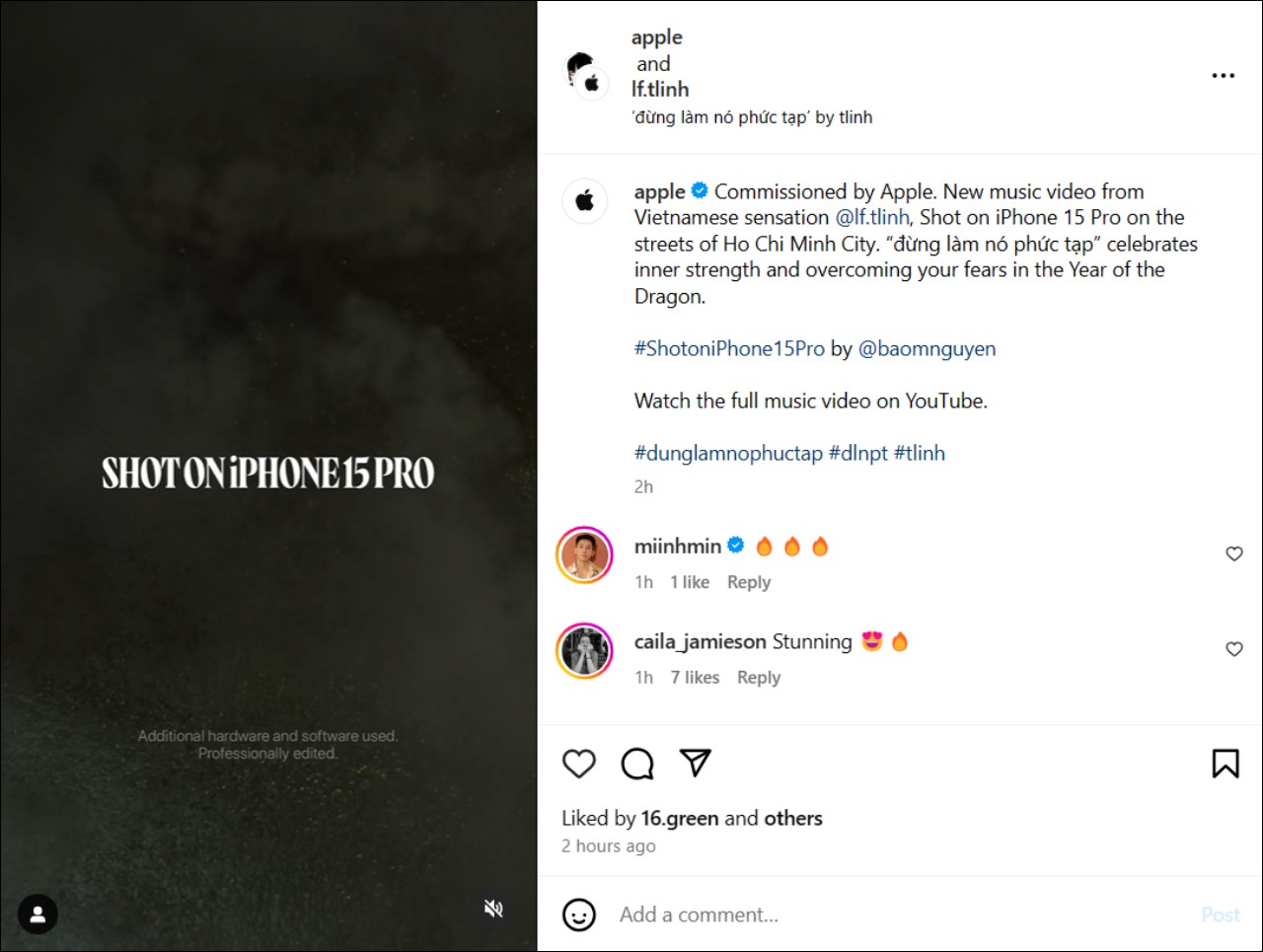Show tagged people in the video

pyautogui.click(x=37, y=915)
